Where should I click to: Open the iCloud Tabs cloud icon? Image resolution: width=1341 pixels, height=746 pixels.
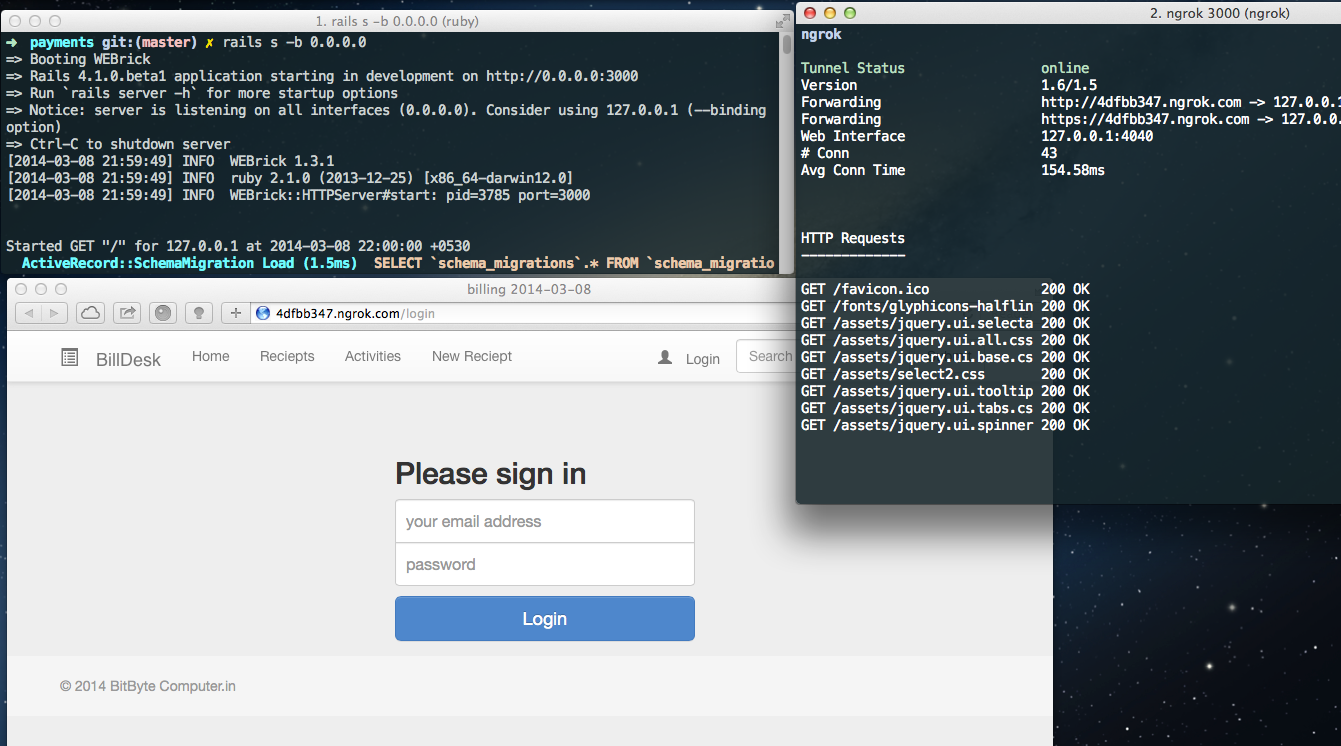pyautogui.click(x=90, y=313)
